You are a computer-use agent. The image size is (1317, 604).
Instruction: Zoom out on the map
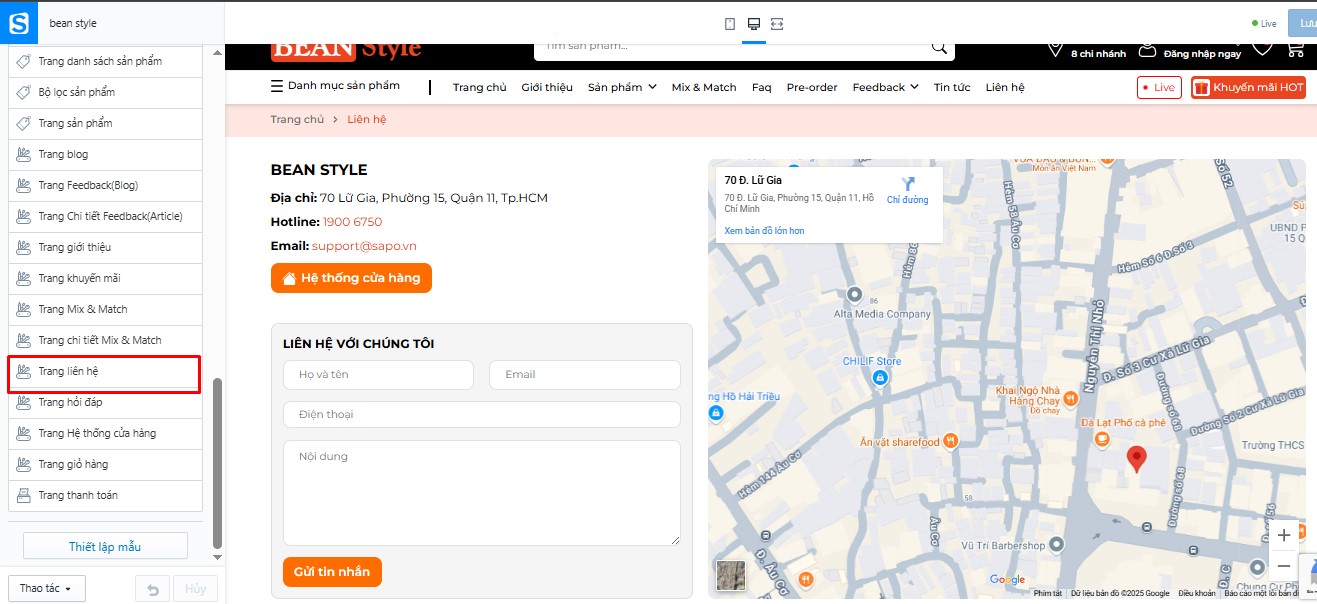pos(1284,565)
